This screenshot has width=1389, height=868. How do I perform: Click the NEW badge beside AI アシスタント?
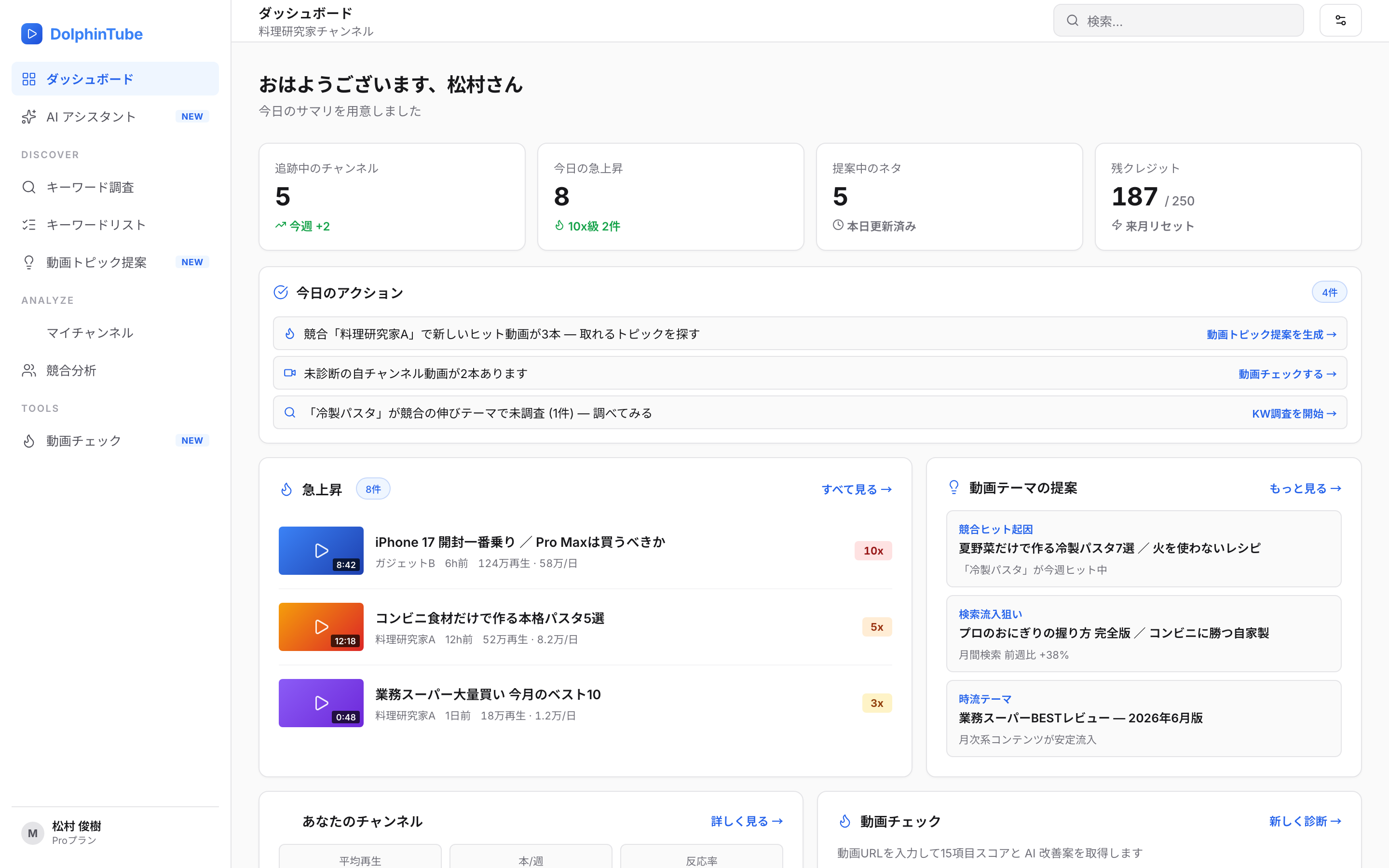coord(192,117)
